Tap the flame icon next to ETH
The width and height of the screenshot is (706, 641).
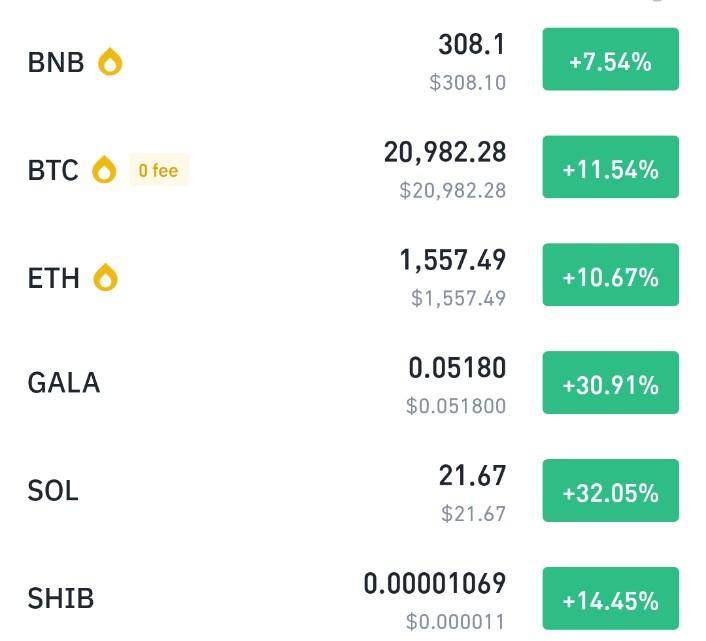(105, 277)
